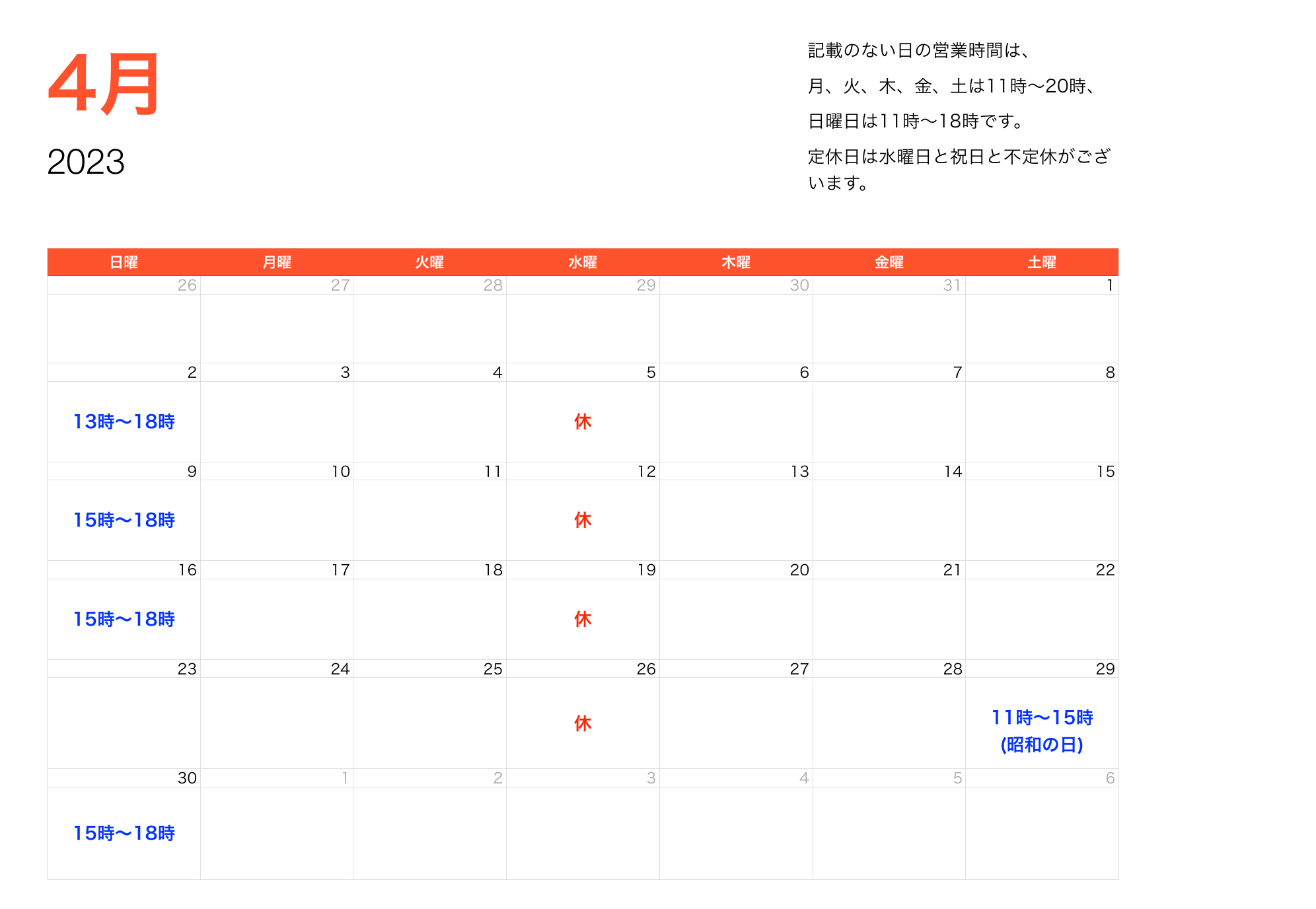The height and width of the screenshot is (909, 1316).
Task: Click the line 月、火、木、金、土は11時〜20時、
Action: coord(953,86)
